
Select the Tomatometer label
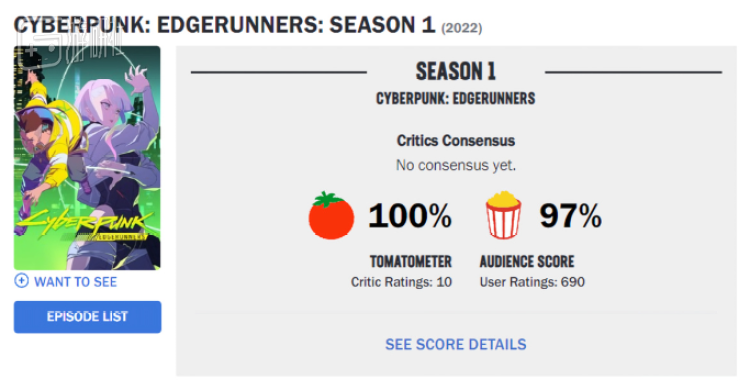pos(410,262)
